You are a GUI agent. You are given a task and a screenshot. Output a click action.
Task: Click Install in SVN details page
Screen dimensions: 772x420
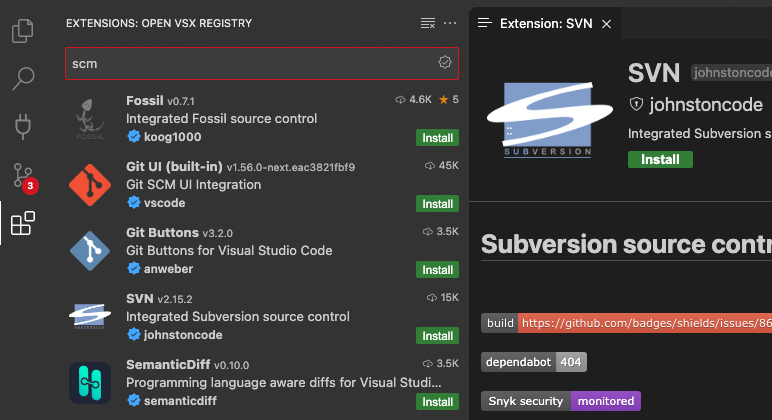pyautogui.click(x=660, y=160)
